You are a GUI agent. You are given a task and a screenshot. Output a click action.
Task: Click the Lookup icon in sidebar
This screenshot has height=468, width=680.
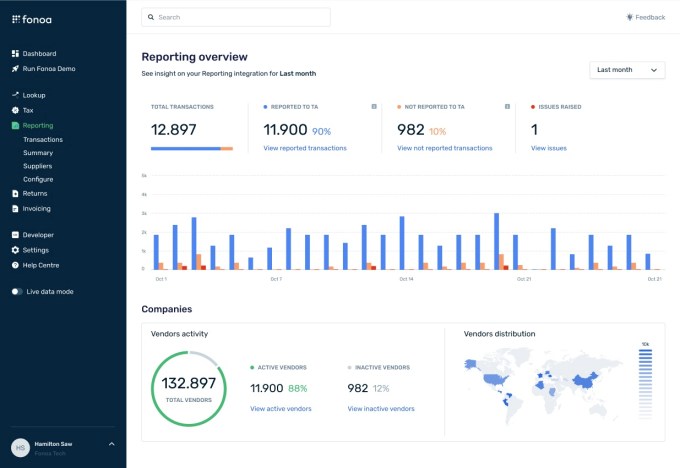(x=15, y=95)
